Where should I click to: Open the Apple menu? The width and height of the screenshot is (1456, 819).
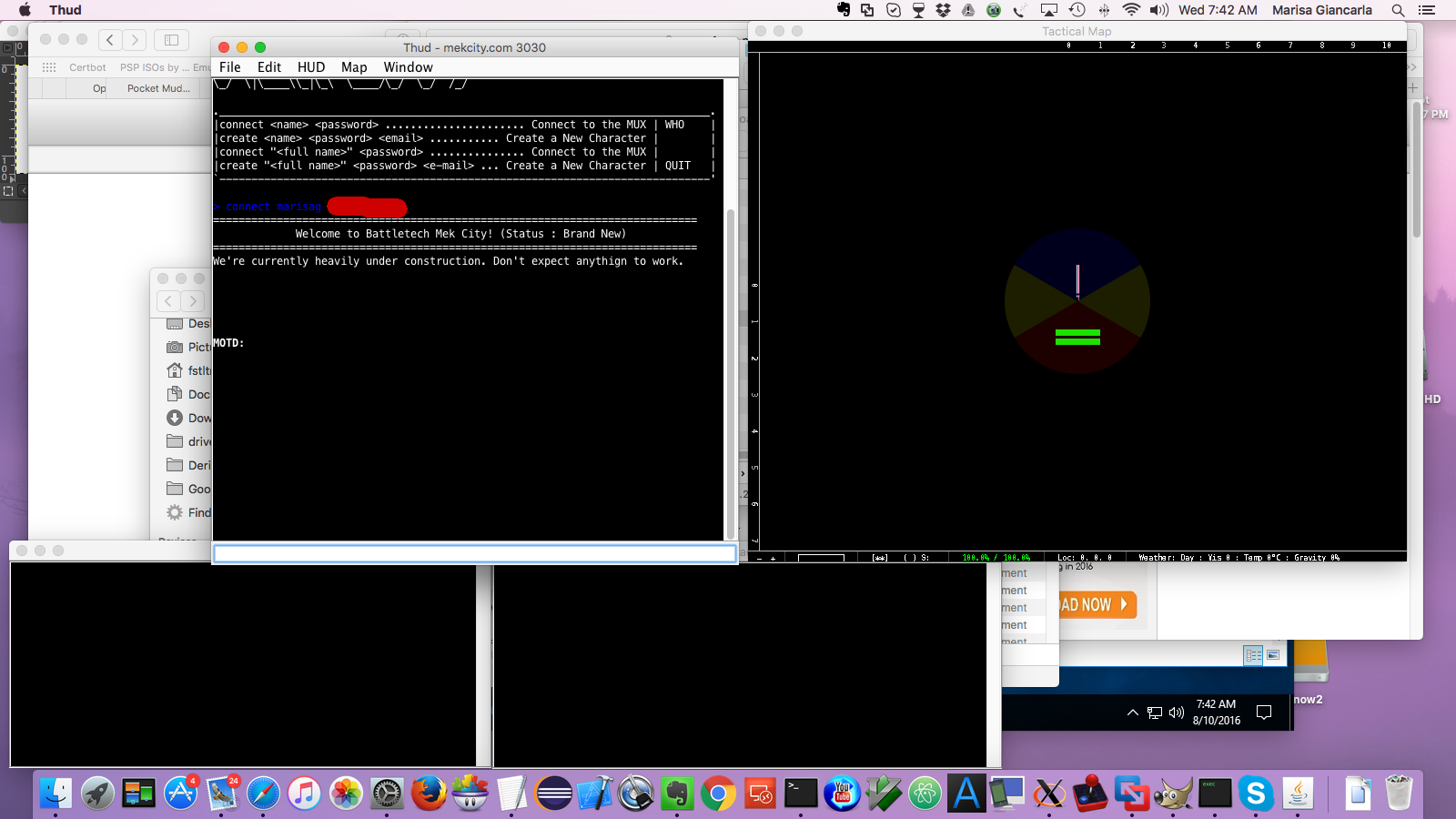tap(25, 10)
